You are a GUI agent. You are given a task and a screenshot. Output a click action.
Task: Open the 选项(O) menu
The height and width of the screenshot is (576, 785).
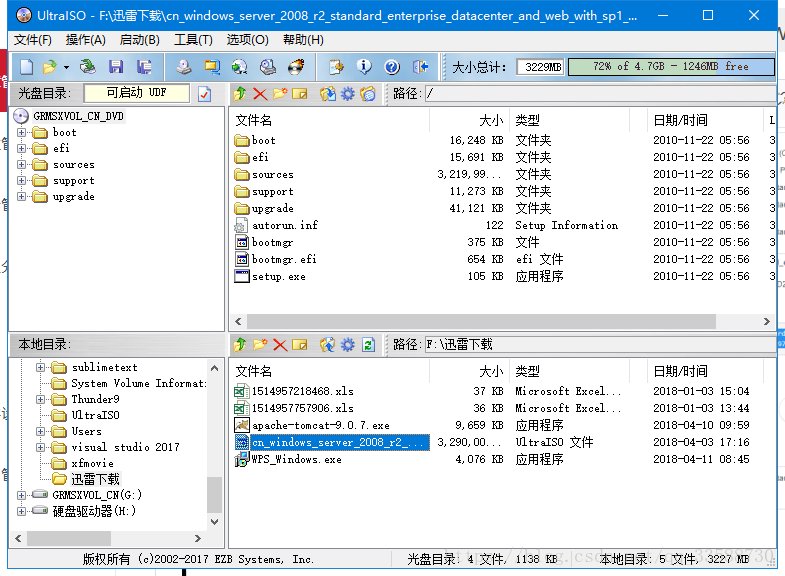click(x=247, y=40)
